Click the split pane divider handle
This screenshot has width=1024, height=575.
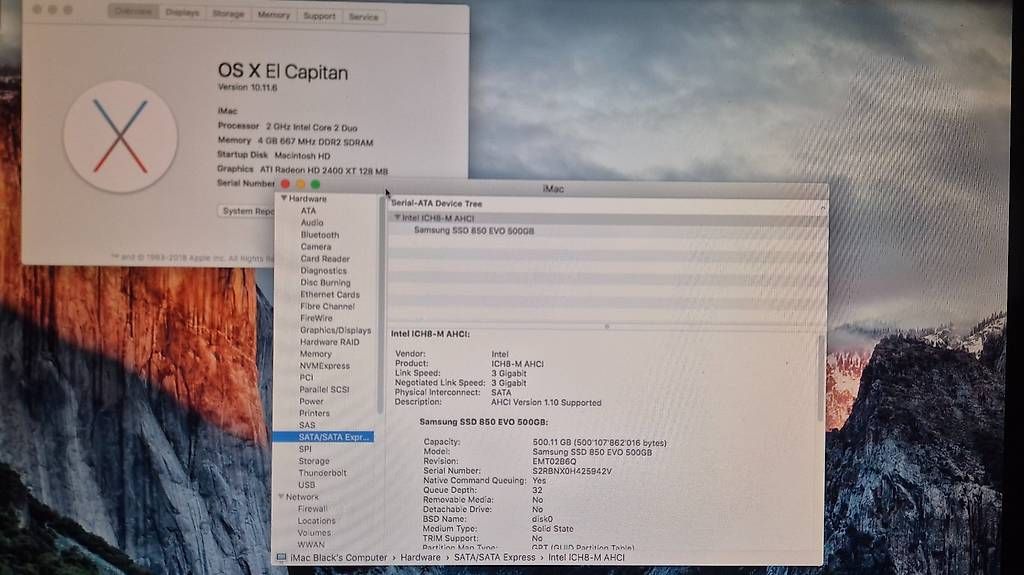point(607,326)
